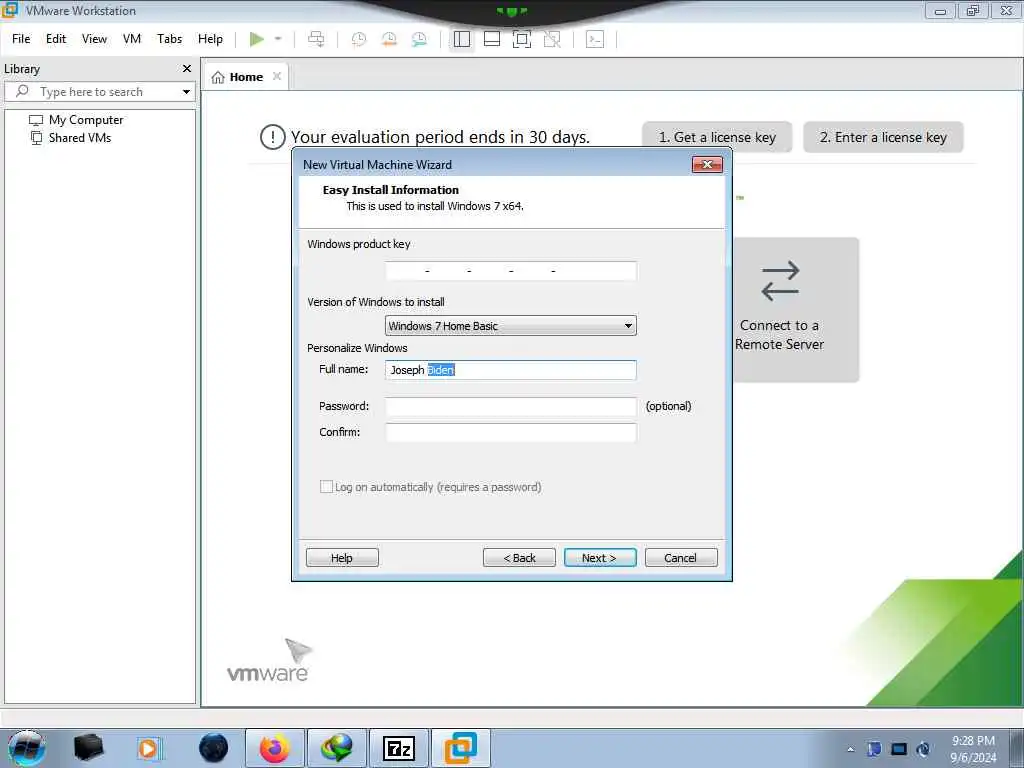Open the View menu
The image size is (1024, 768).
click(x=94, y=39)
